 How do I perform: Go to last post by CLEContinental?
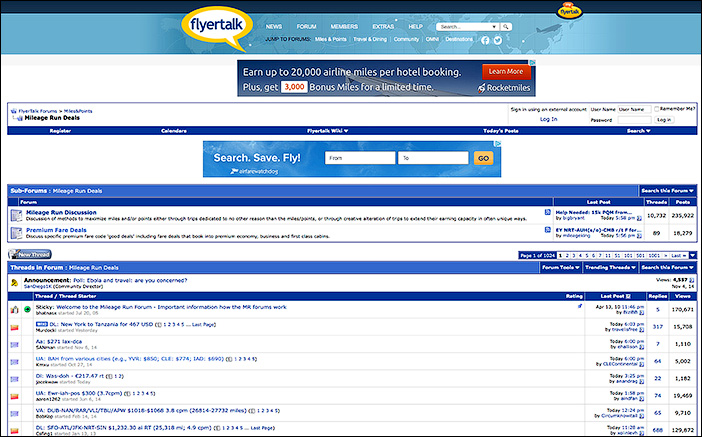(x=641, y=364)
